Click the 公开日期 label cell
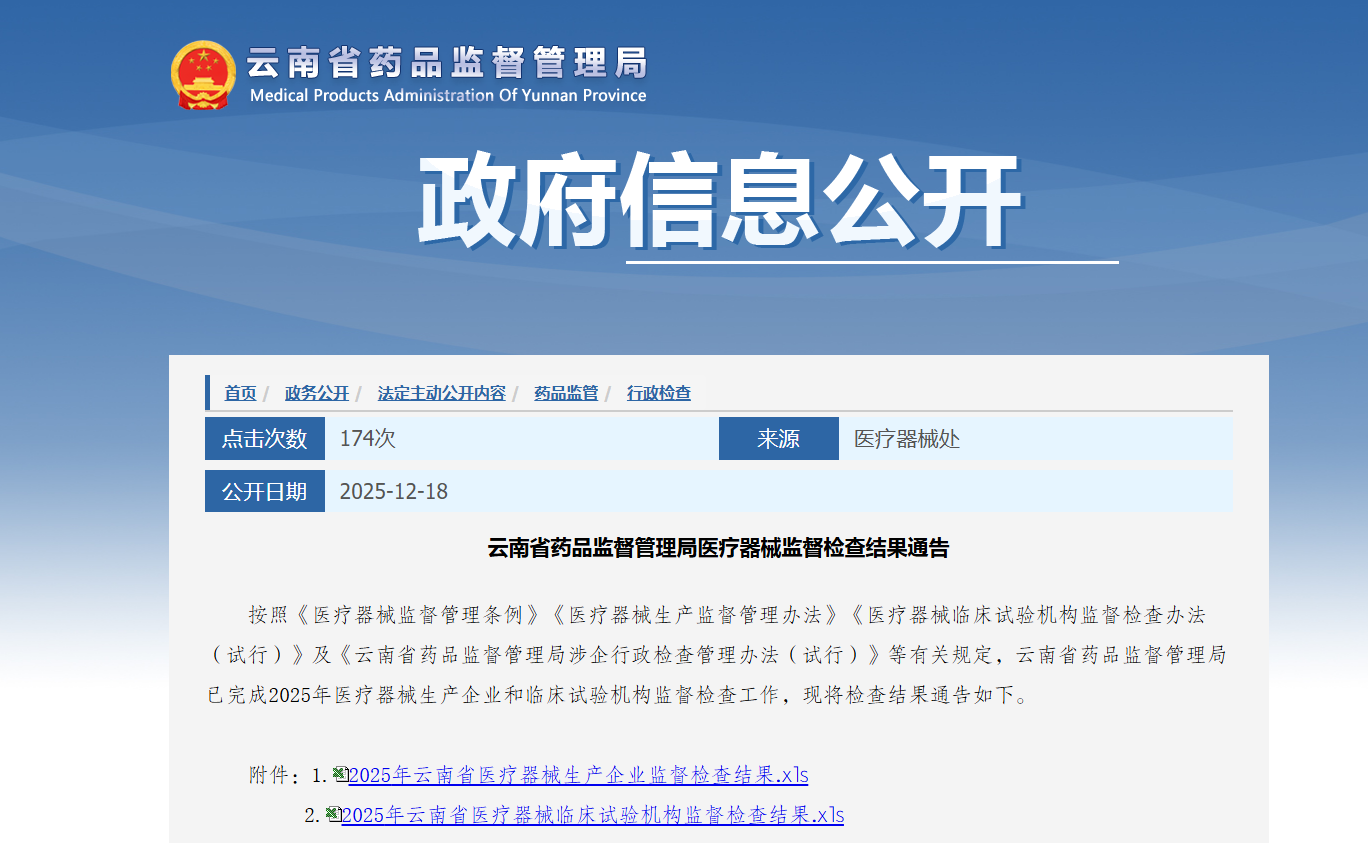 (x=265, y=491)
